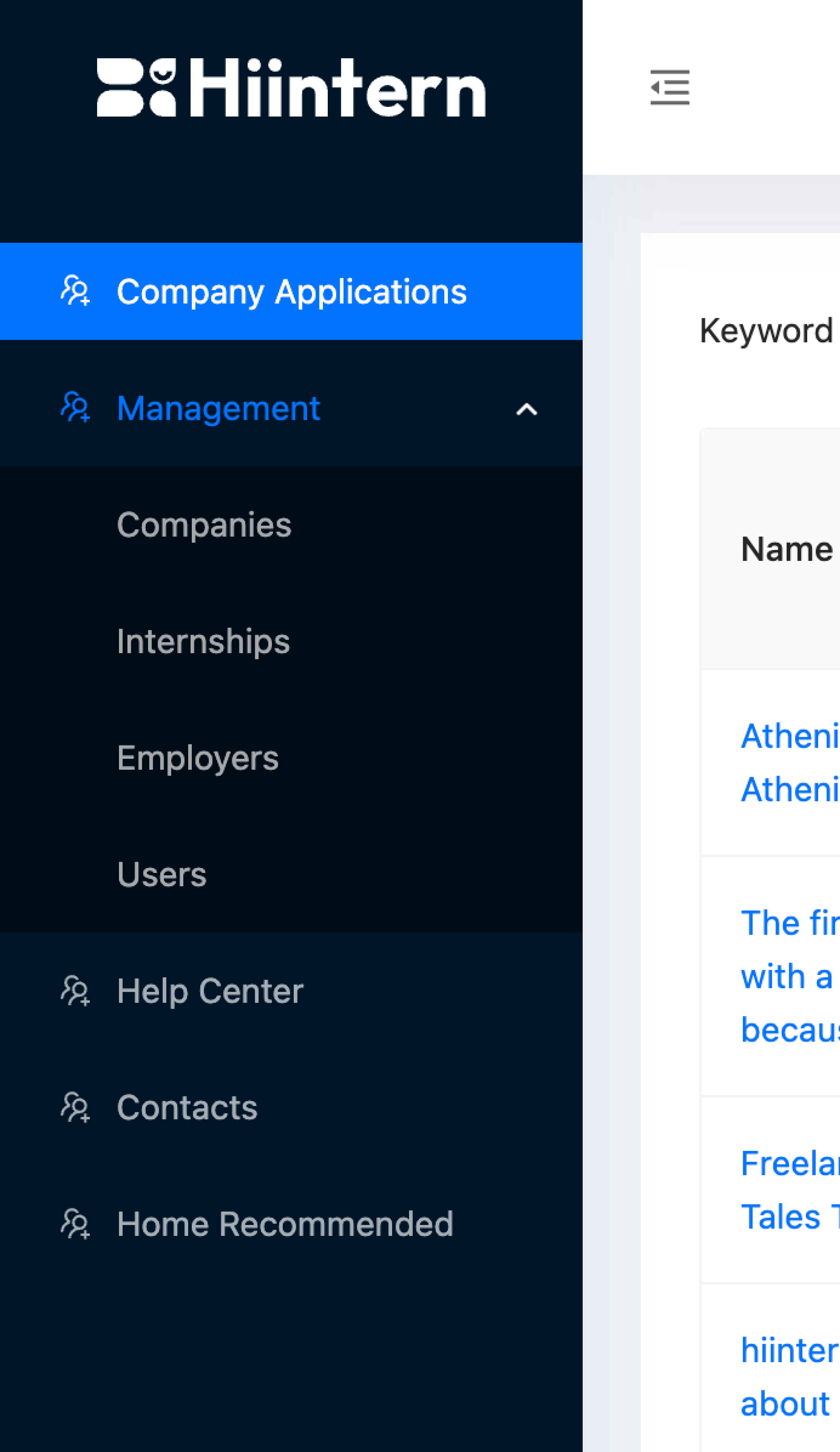
Task: Click the Home Recommended icon
Action: [x=76, y=1223]
